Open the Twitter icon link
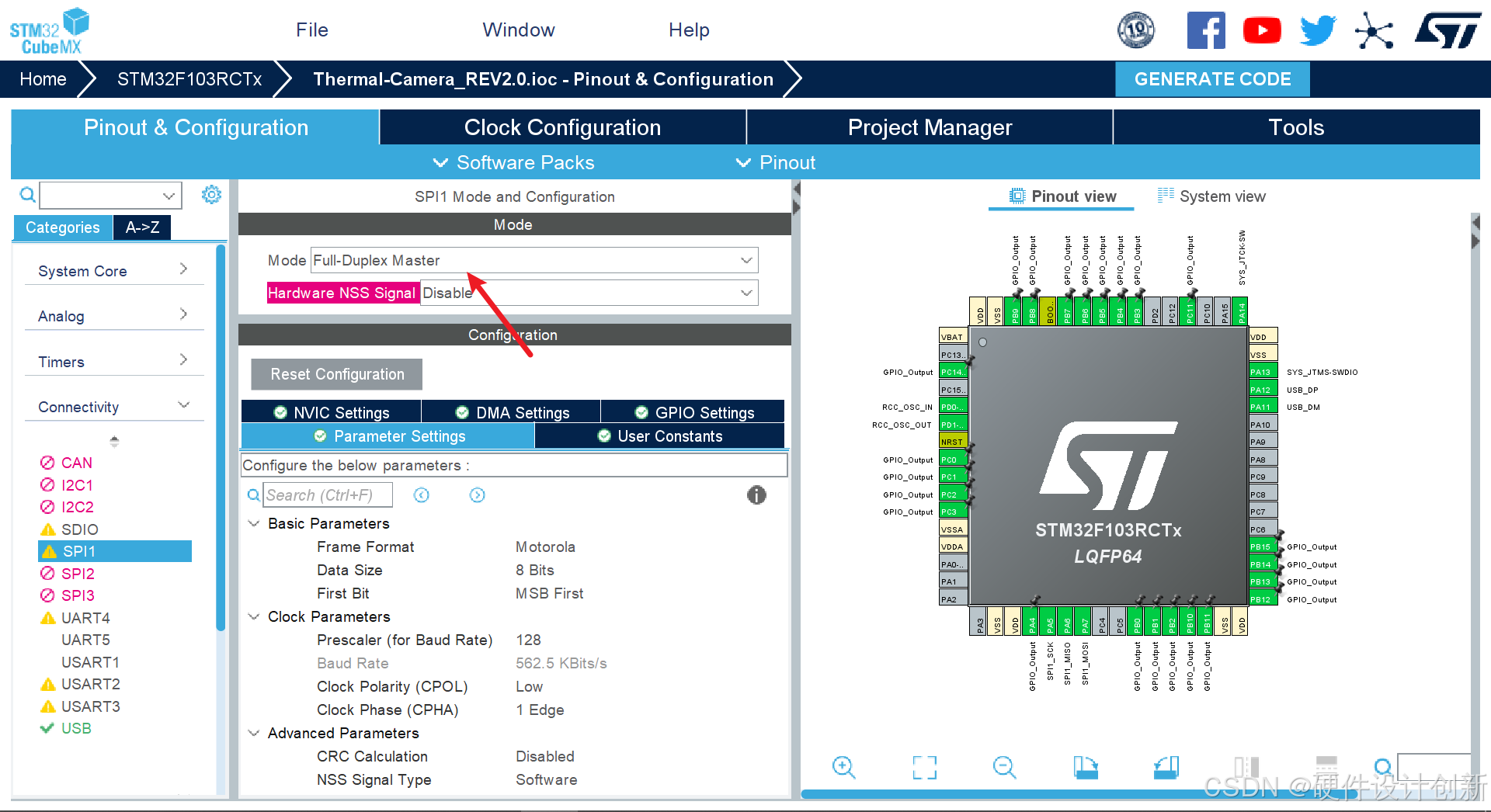Viewport: 1491px width, 812px height. (x=1318, y=30)
